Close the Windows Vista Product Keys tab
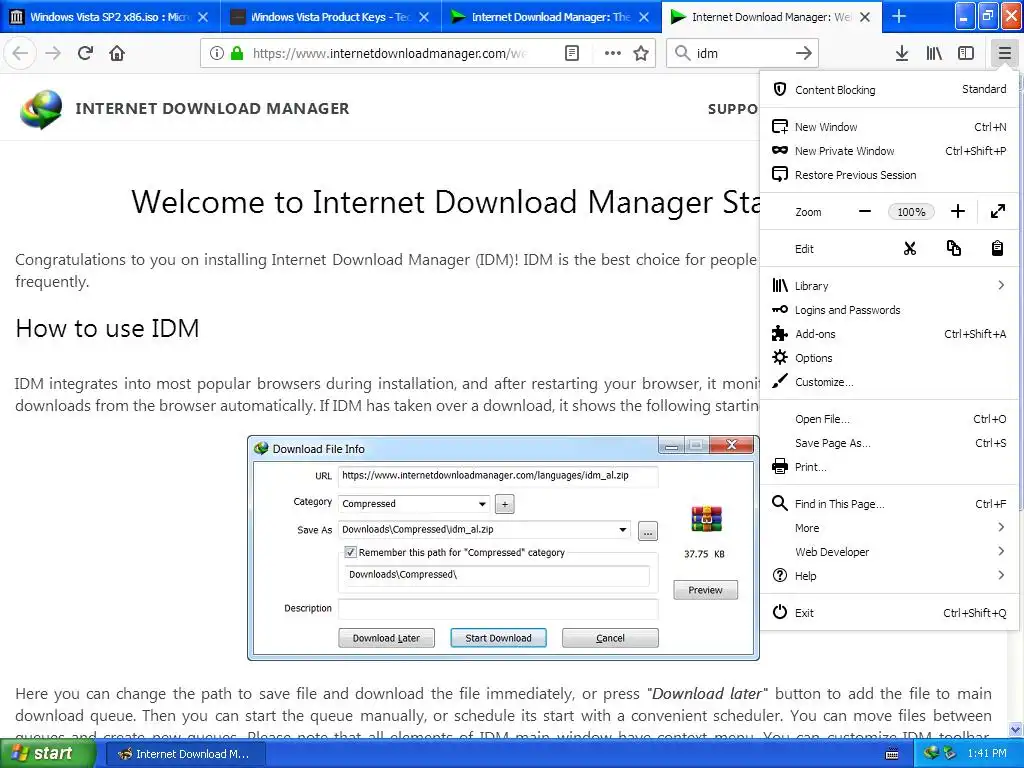Viewport: 1024px width, 768px height. 424,17
